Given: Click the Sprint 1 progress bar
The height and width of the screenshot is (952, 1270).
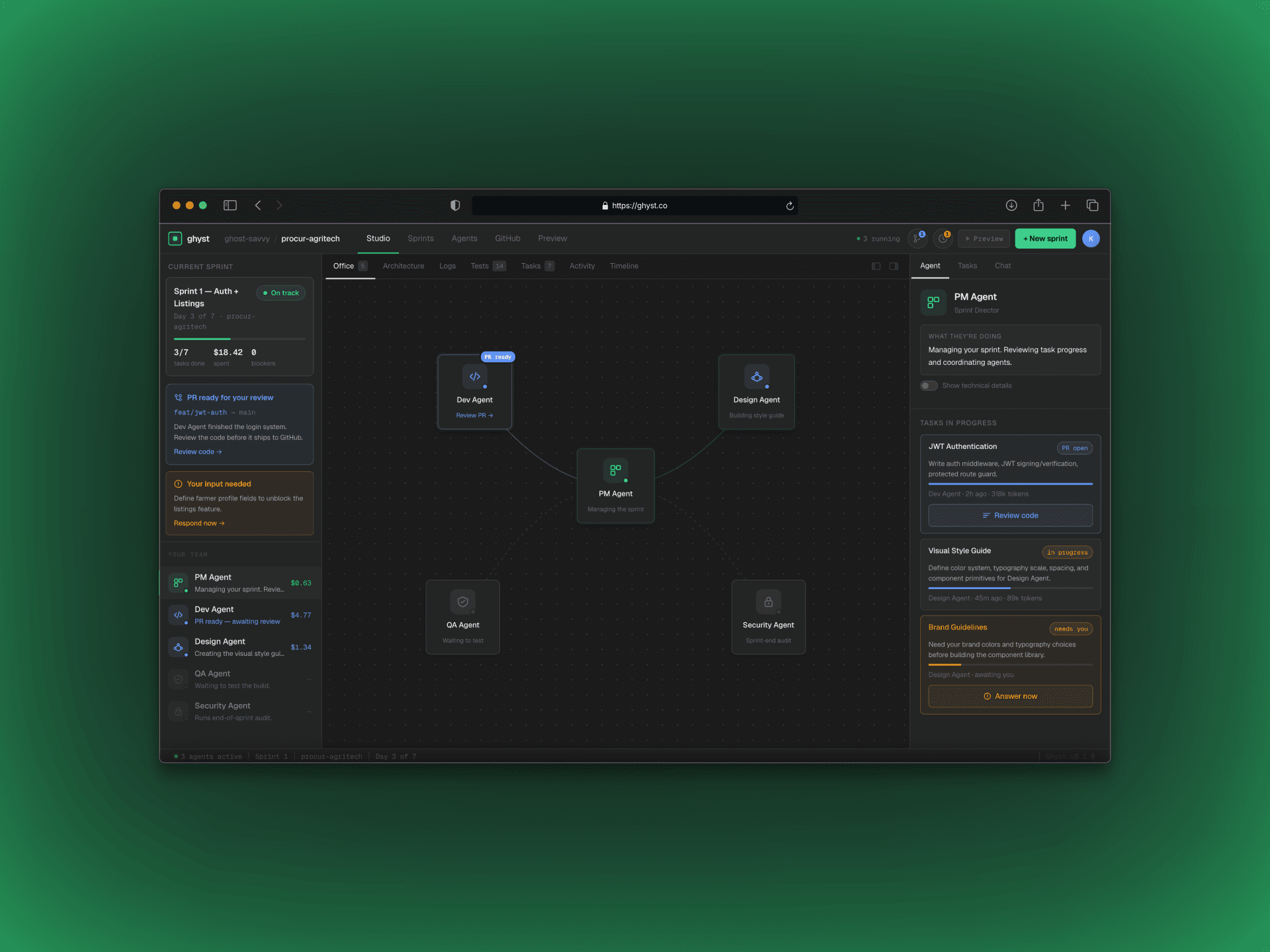Looking at the screenshot, I should pos(239,339).
